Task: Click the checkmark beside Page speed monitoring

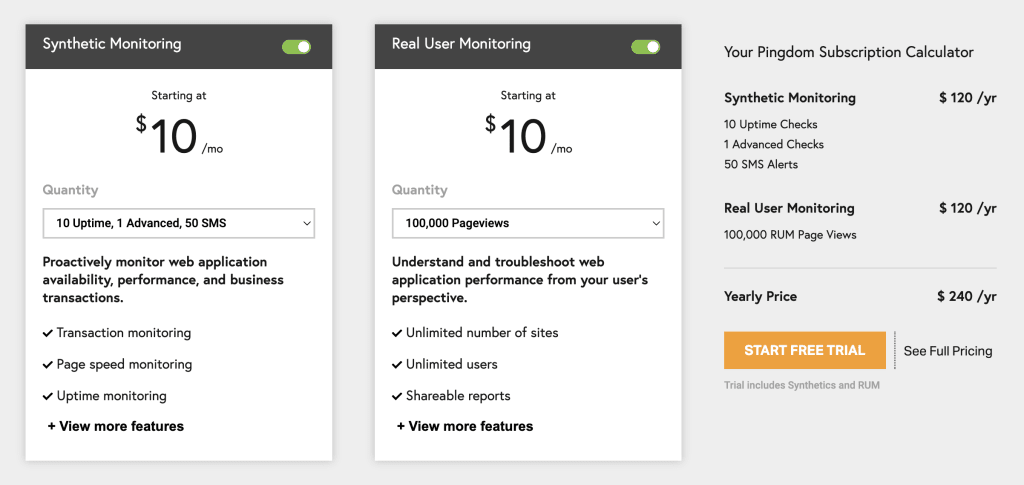Action: point(48,365)
